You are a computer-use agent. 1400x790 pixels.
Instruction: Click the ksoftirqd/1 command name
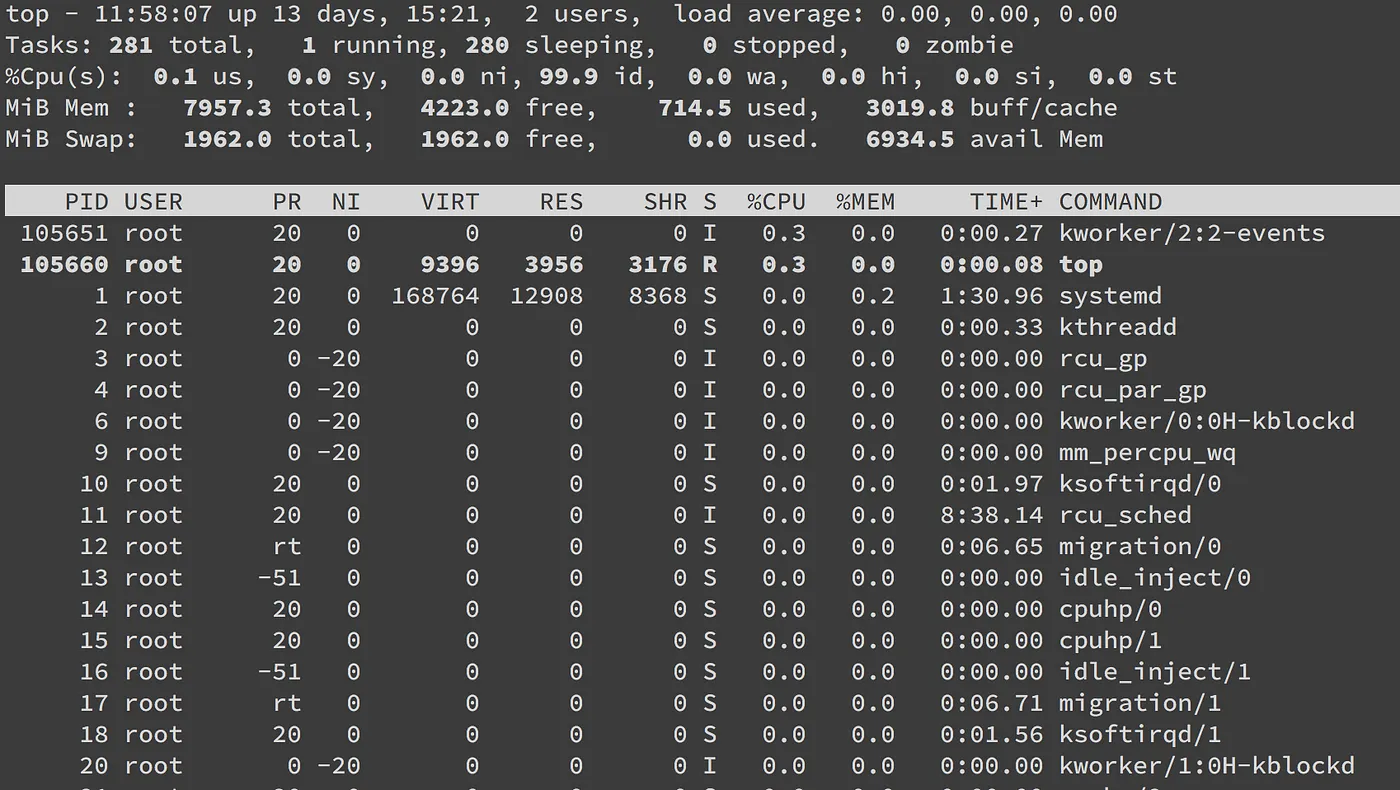[x=1139, y=735]
